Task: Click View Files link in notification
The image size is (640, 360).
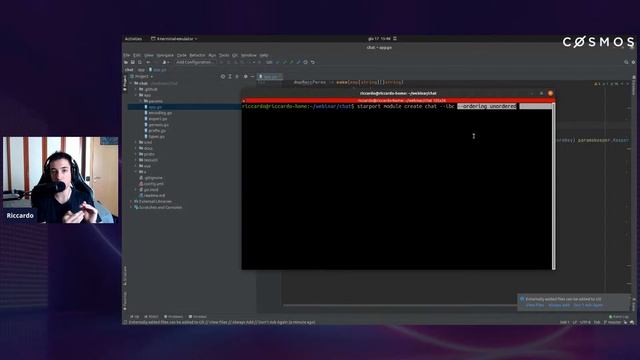Action: point(535,305)
